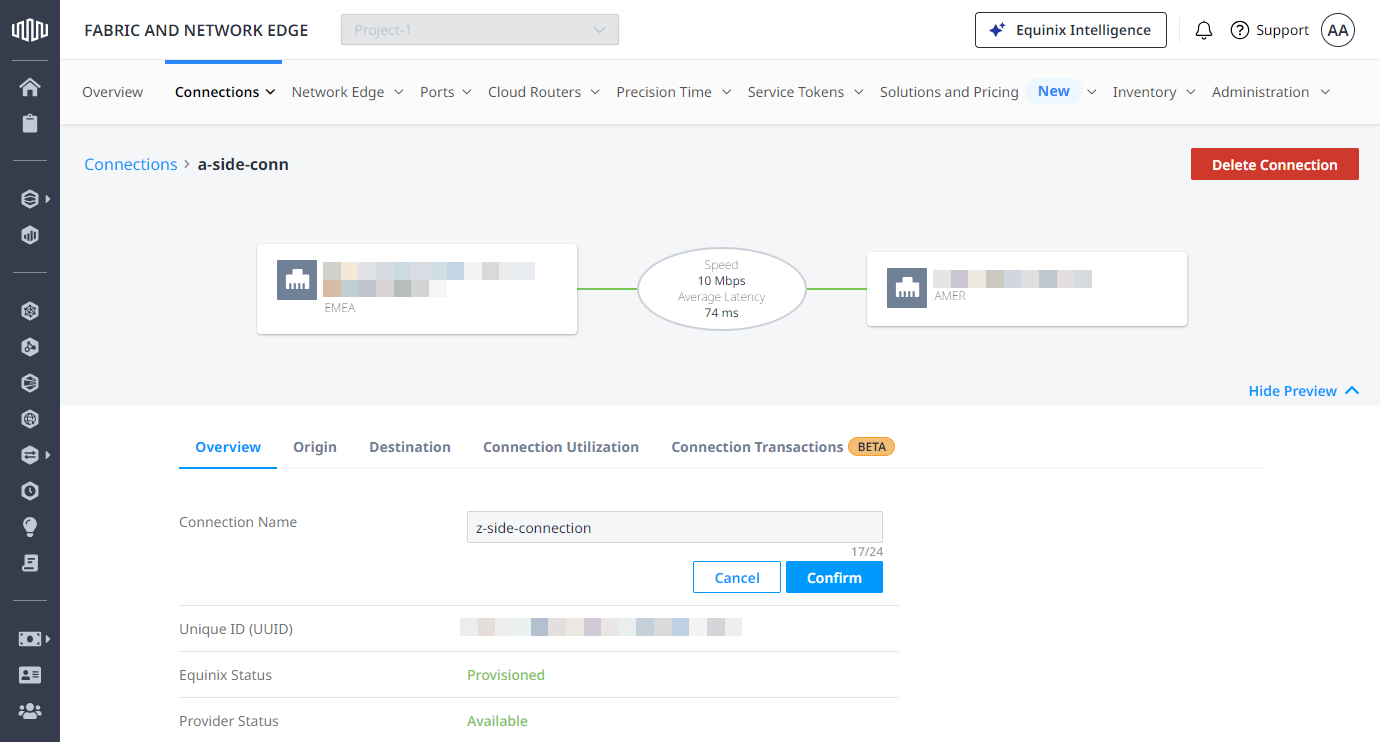Click the Delete Connection button
The width and height of the screenshot is (1380, 742).
pos(1275,164)
